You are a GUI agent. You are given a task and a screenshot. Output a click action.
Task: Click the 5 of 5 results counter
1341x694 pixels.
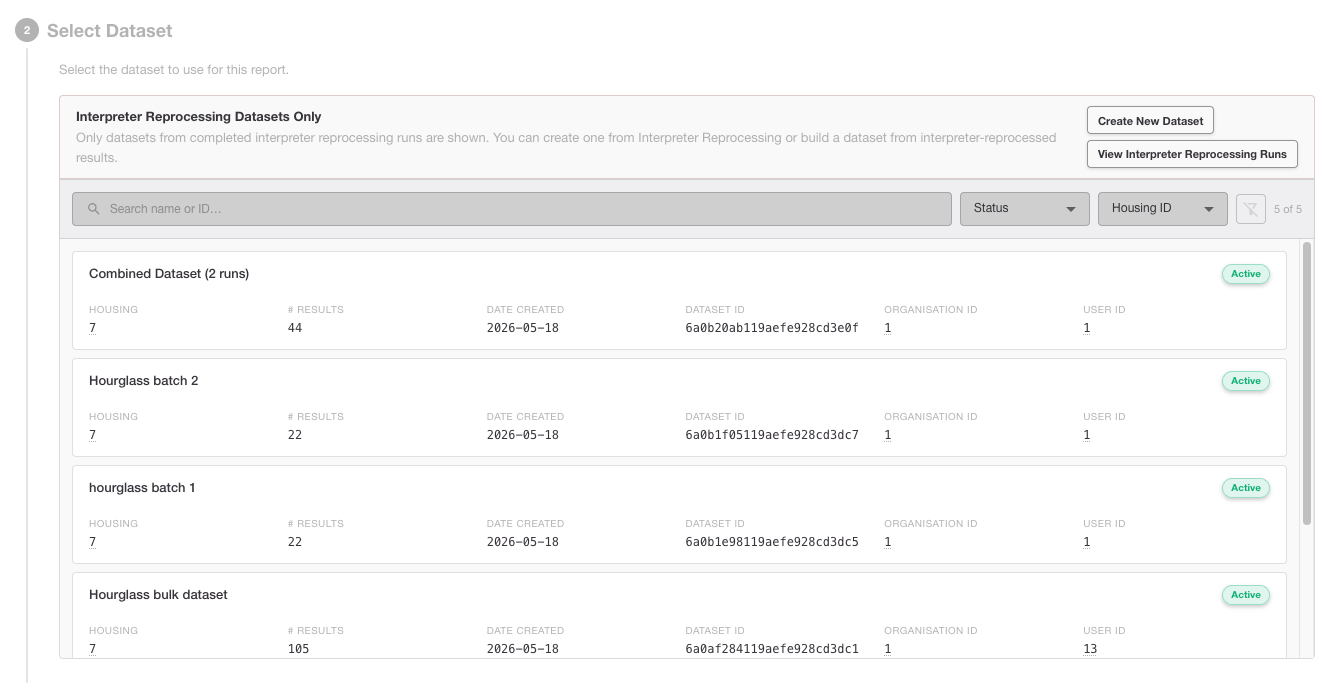tap(1288, 209)
